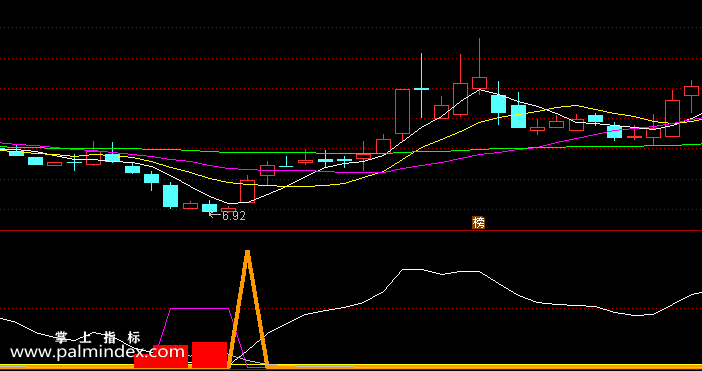Select the hollow red rebound candle right after the low
This screenshot has width=702, height=371.
tap(247, 191)
